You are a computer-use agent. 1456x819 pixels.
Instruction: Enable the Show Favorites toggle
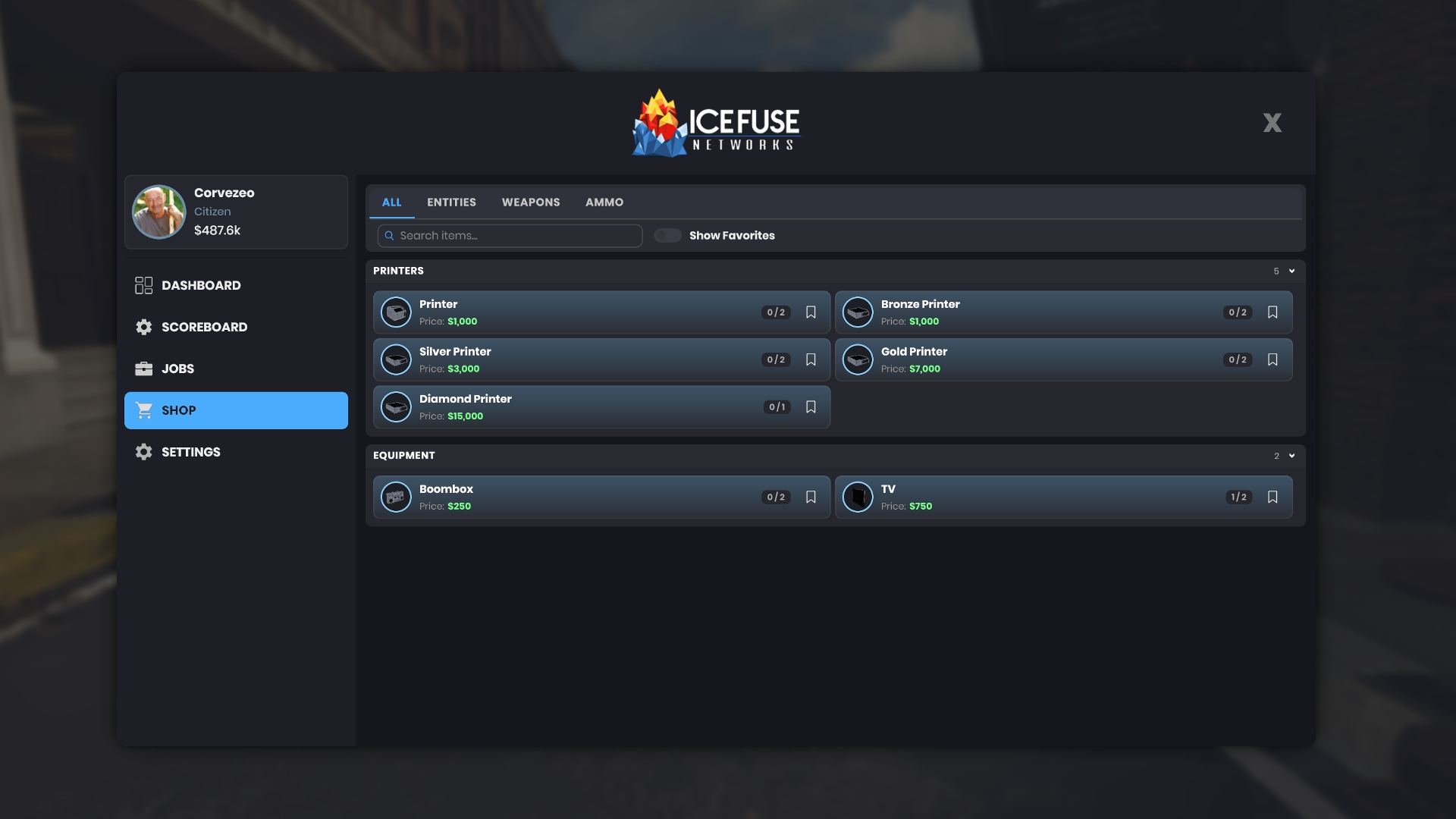[667, 236]
